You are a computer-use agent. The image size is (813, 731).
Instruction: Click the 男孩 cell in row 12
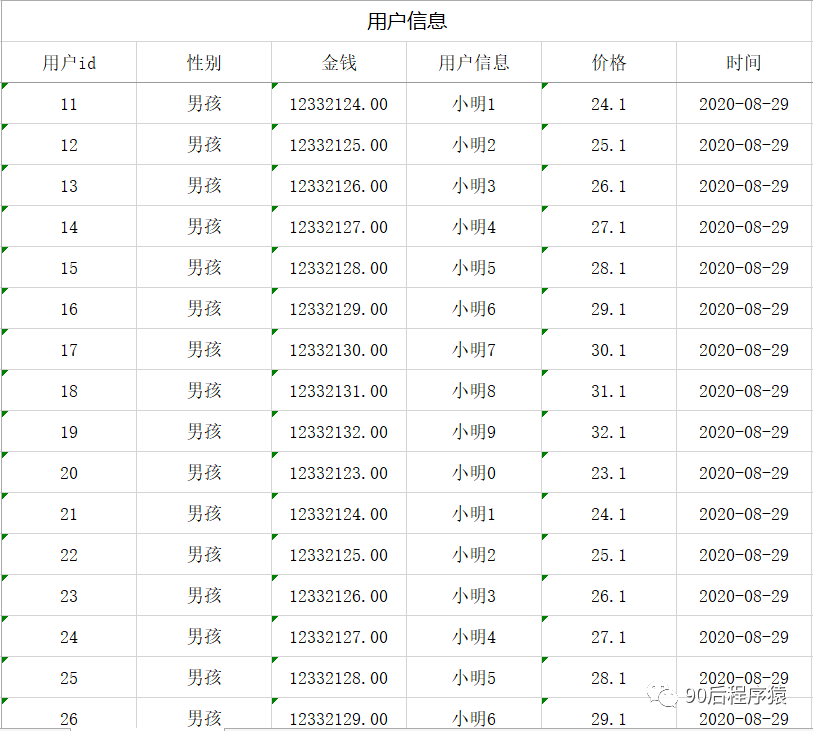pyautogui.click(x=204, y=145)
